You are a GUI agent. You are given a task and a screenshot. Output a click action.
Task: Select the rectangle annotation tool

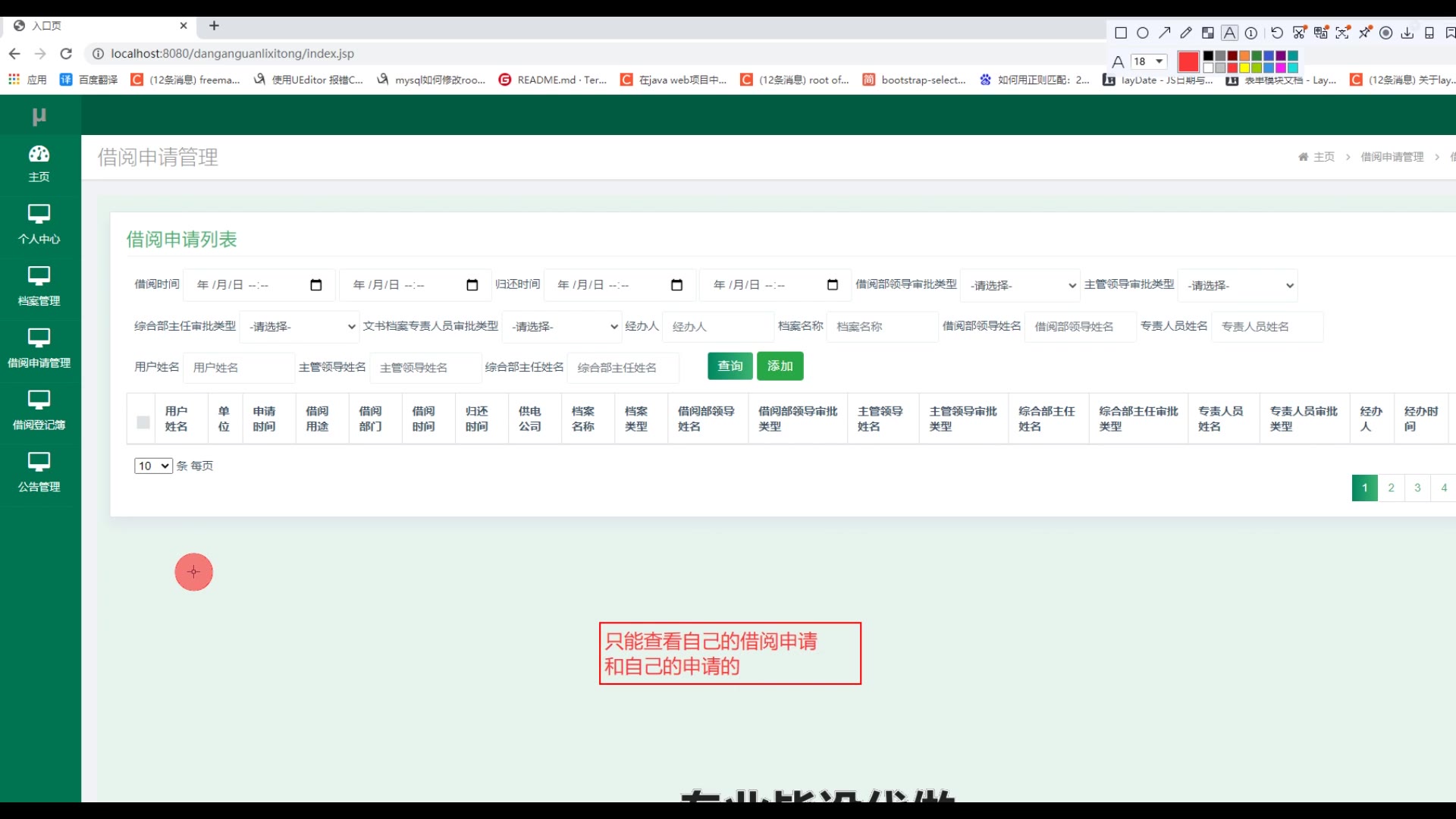click(1121, 33)
